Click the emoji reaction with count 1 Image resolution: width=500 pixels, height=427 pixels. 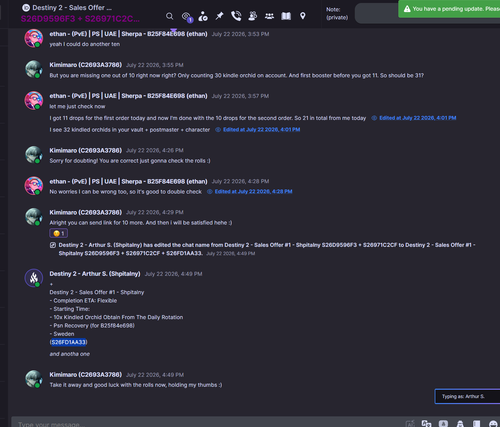click(x=59, y=233)
